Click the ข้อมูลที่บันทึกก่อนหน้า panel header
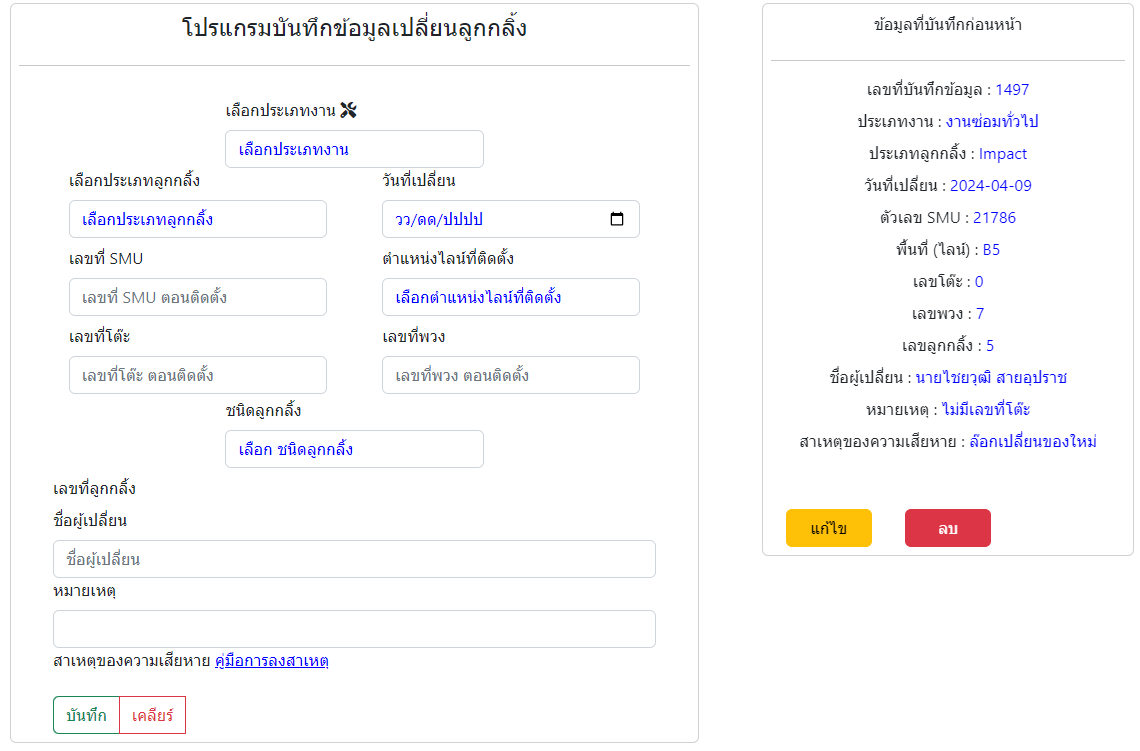 coord(947,26)
